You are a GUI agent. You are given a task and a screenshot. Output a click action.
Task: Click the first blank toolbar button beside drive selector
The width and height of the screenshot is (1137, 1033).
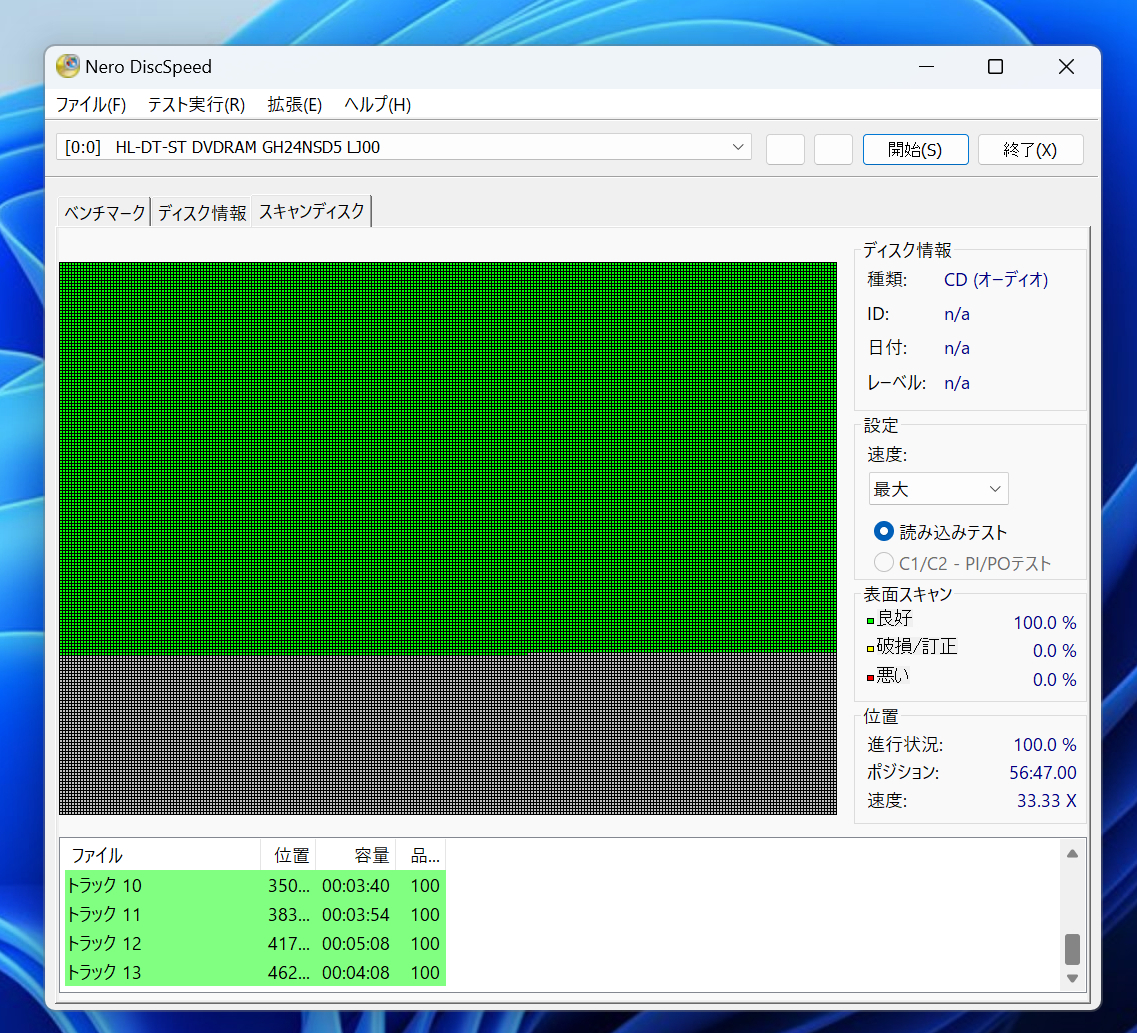pos(785,149)
